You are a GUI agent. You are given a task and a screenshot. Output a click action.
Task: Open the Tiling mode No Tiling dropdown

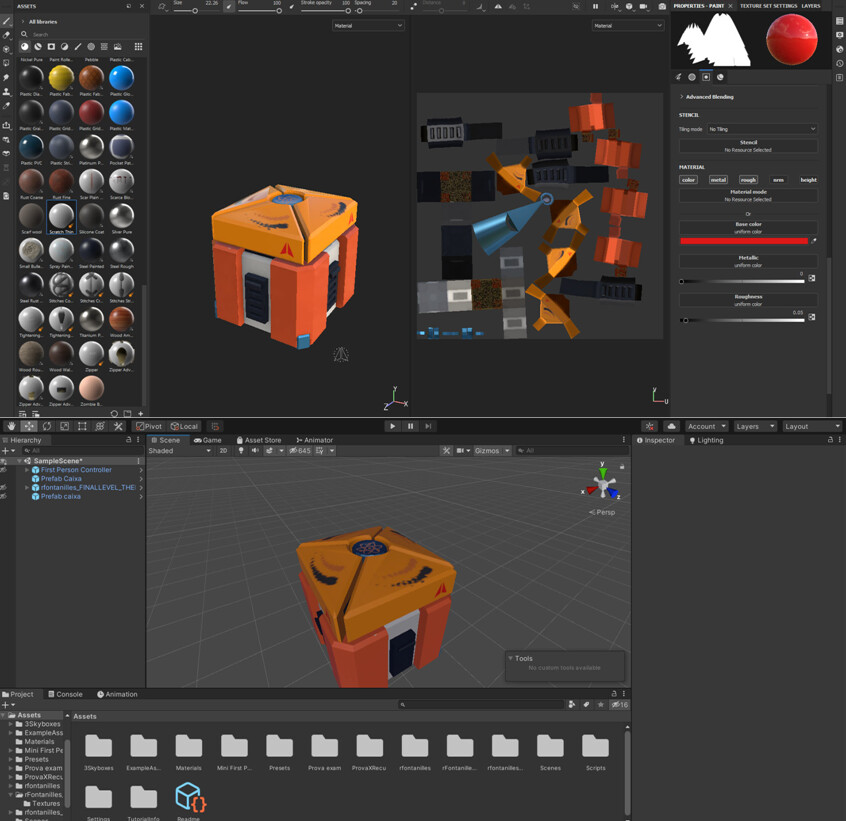click(x=762, y=129)
